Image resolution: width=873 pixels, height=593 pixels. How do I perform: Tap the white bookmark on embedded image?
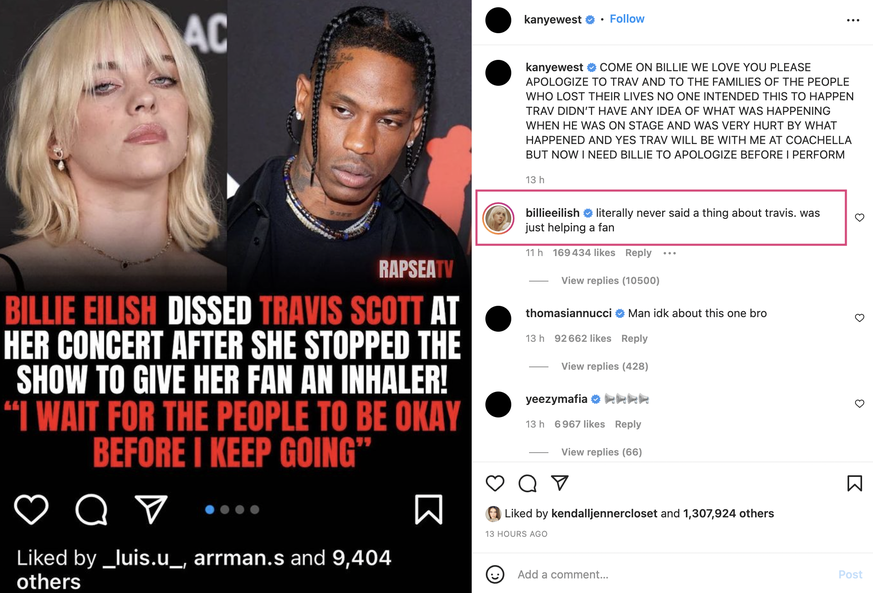(428, 509)
